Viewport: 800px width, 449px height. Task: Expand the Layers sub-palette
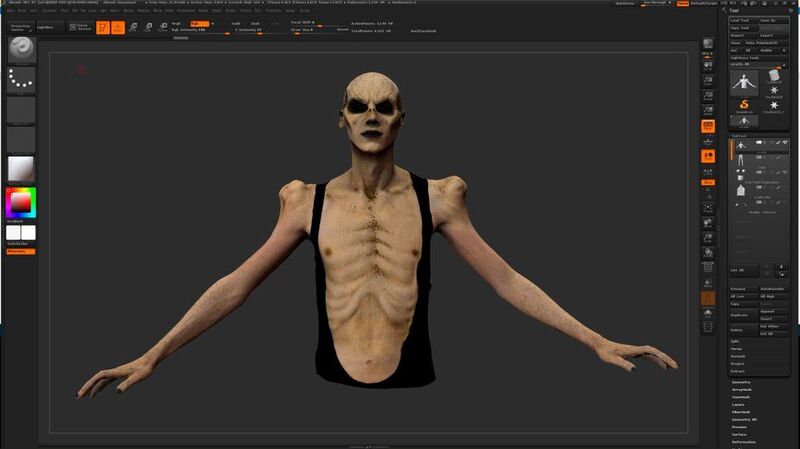coord(738,405)
